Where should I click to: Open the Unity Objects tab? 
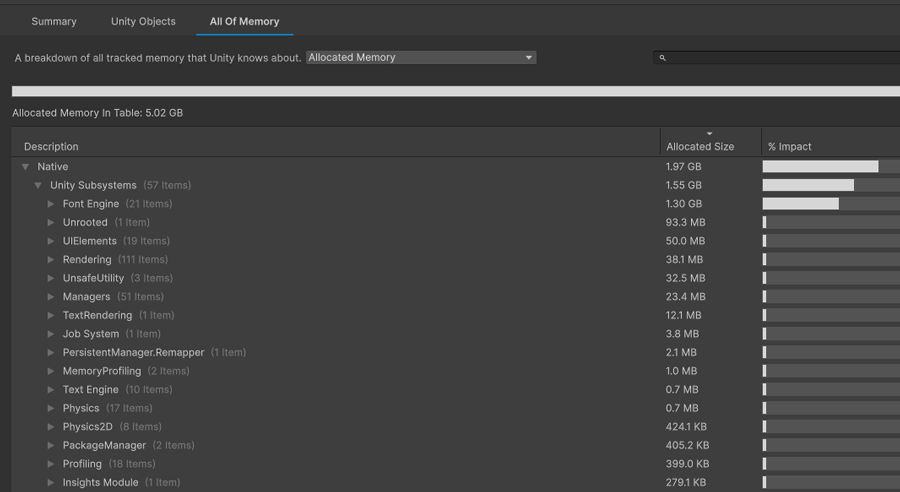pos(143,21)
